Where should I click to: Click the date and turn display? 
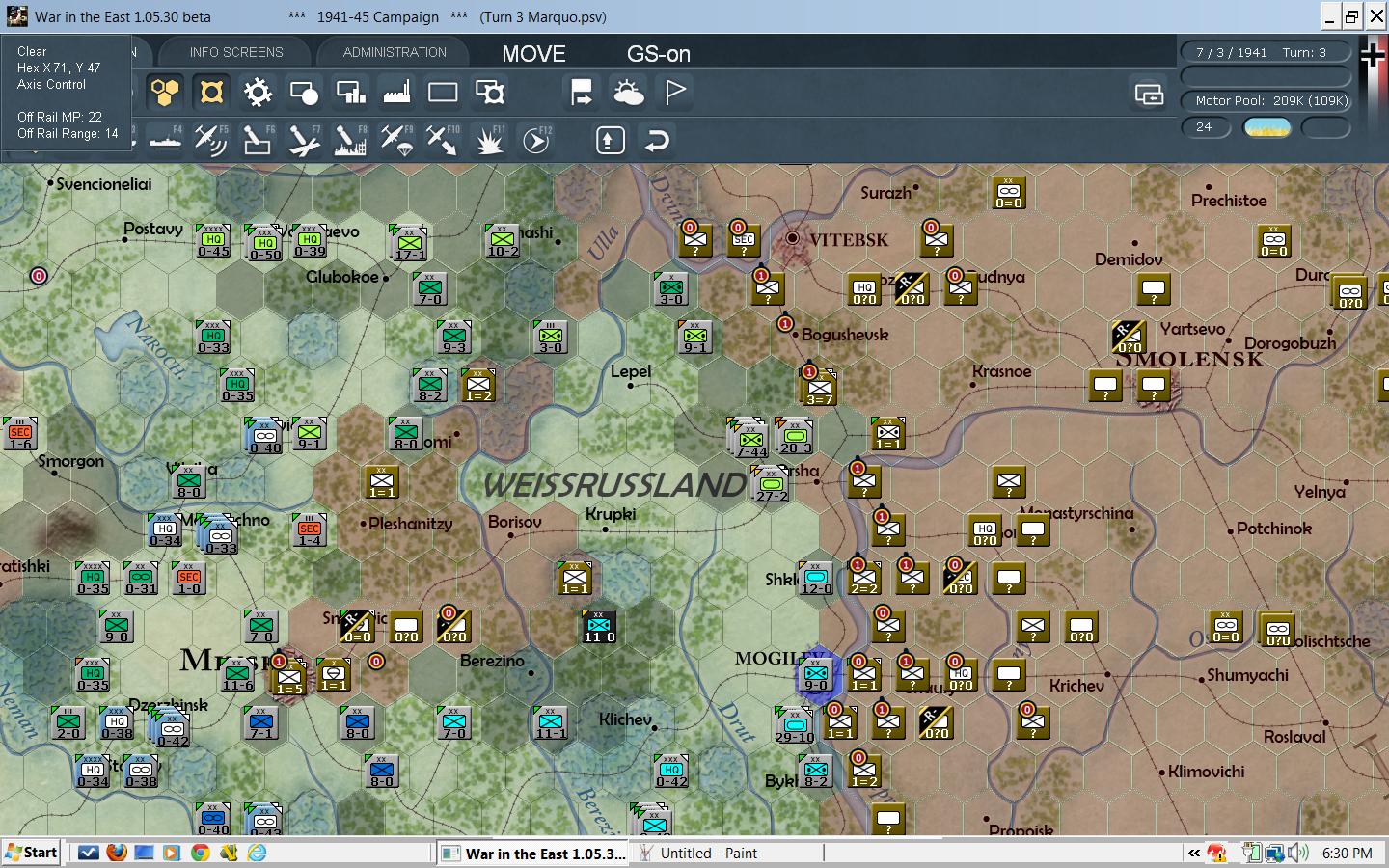pyautogui.click(x=1267, y=52)
